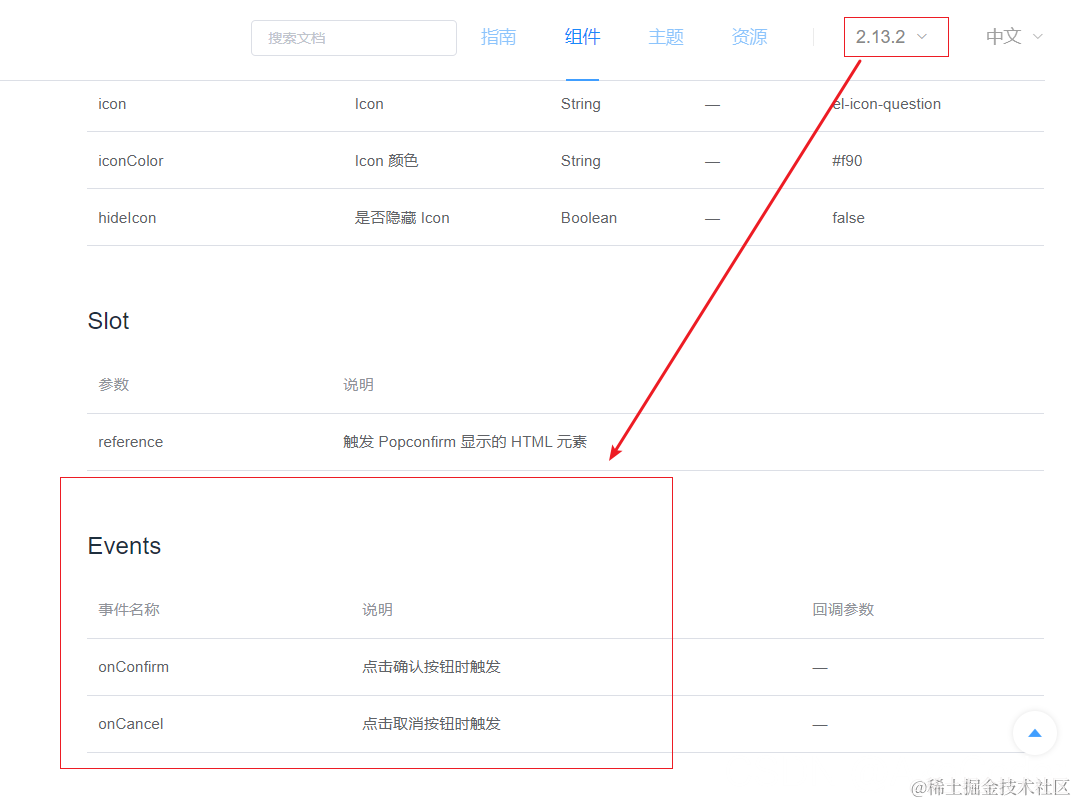Select 触发 Popconfirm 显示的 HTML 元素 text

[465, 441]
